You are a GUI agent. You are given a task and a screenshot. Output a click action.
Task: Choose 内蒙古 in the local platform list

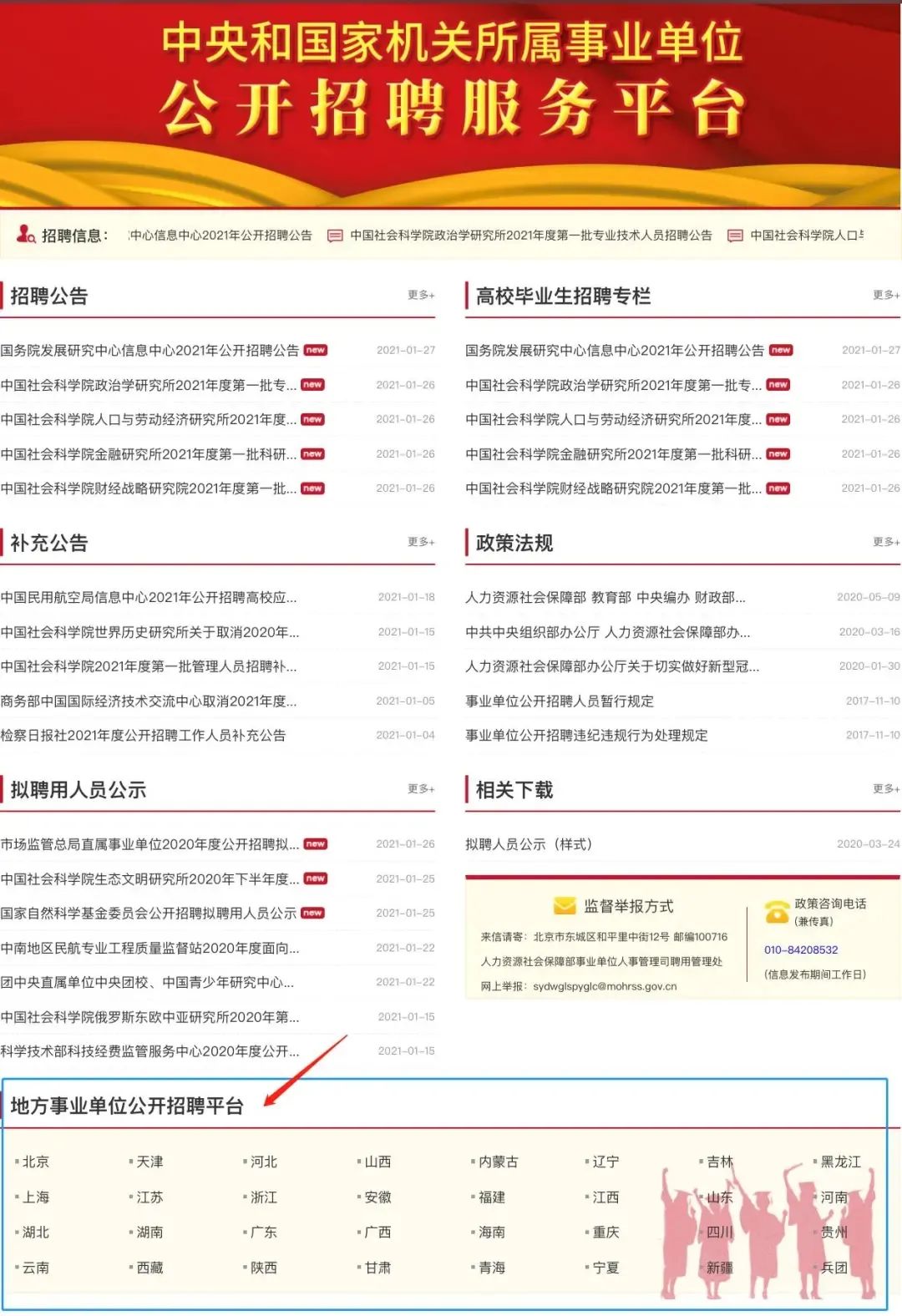click(498, 1162)
